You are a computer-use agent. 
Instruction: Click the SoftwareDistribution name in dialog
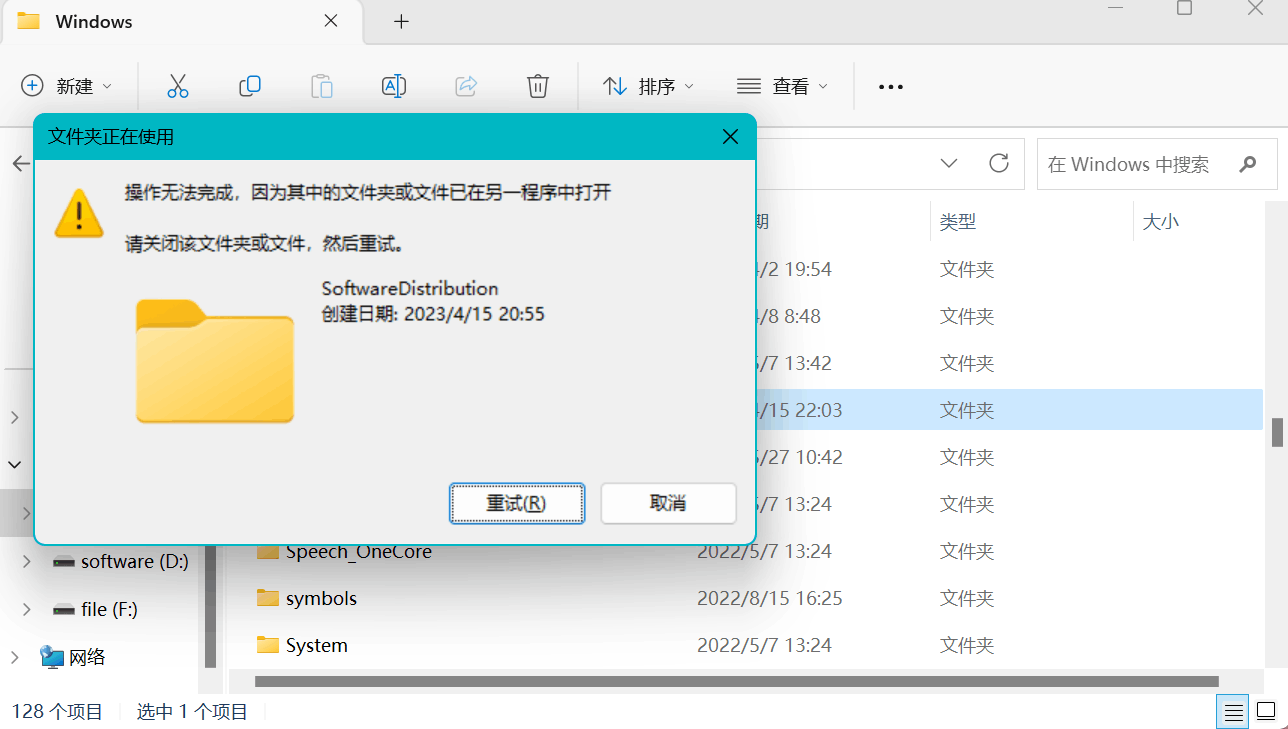(x=410, y=288)
